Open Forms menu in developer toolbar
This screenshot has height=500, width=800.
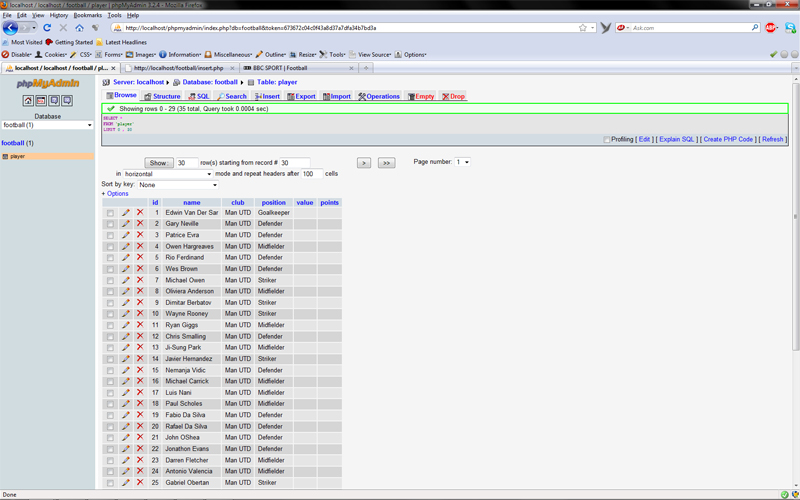[110, 55]
